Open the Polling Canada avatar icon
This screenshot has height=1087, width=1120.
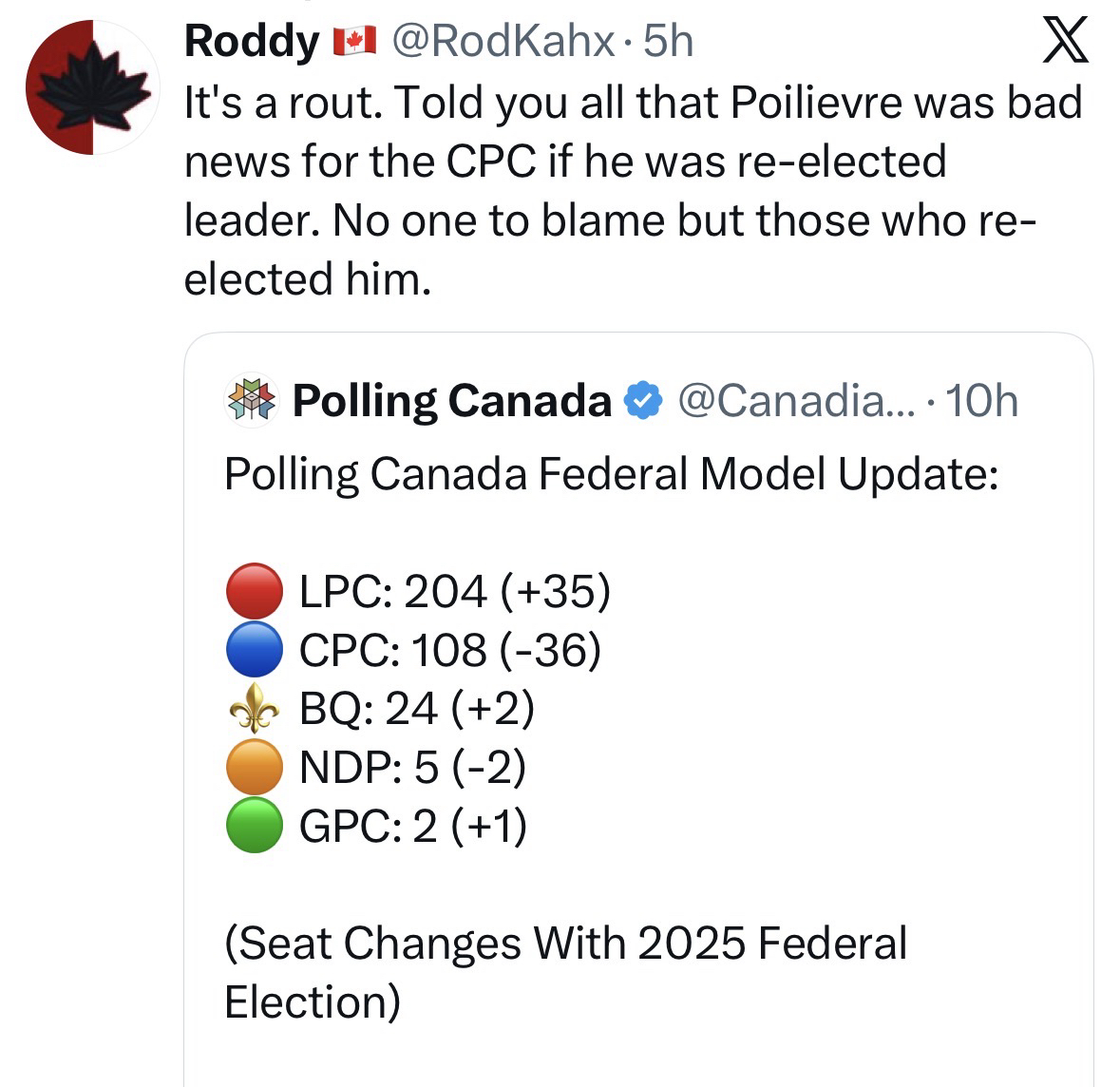250,401
